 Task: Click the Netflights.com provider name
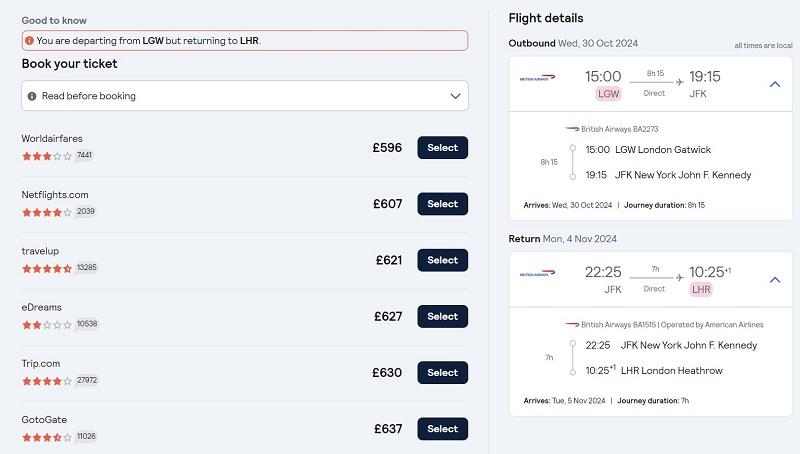55,195
